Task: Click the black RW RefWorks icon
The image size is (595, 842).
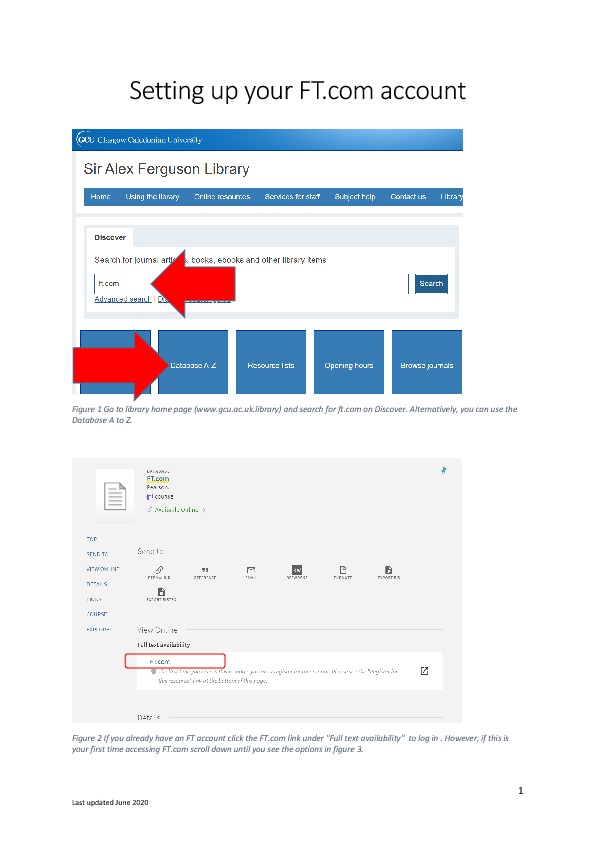Action: (297, 570)
